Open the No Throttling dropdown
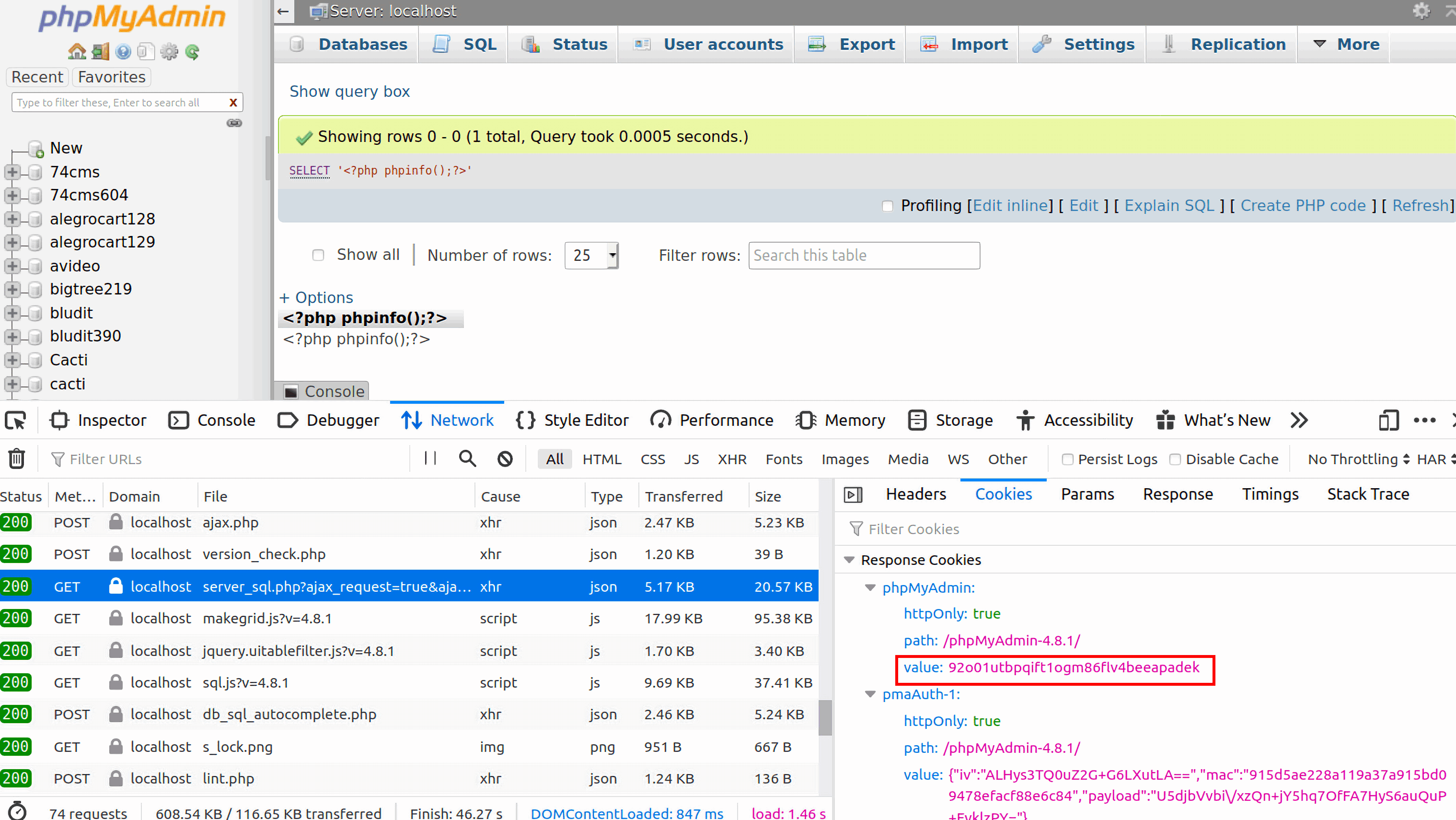 (1358, 459)
